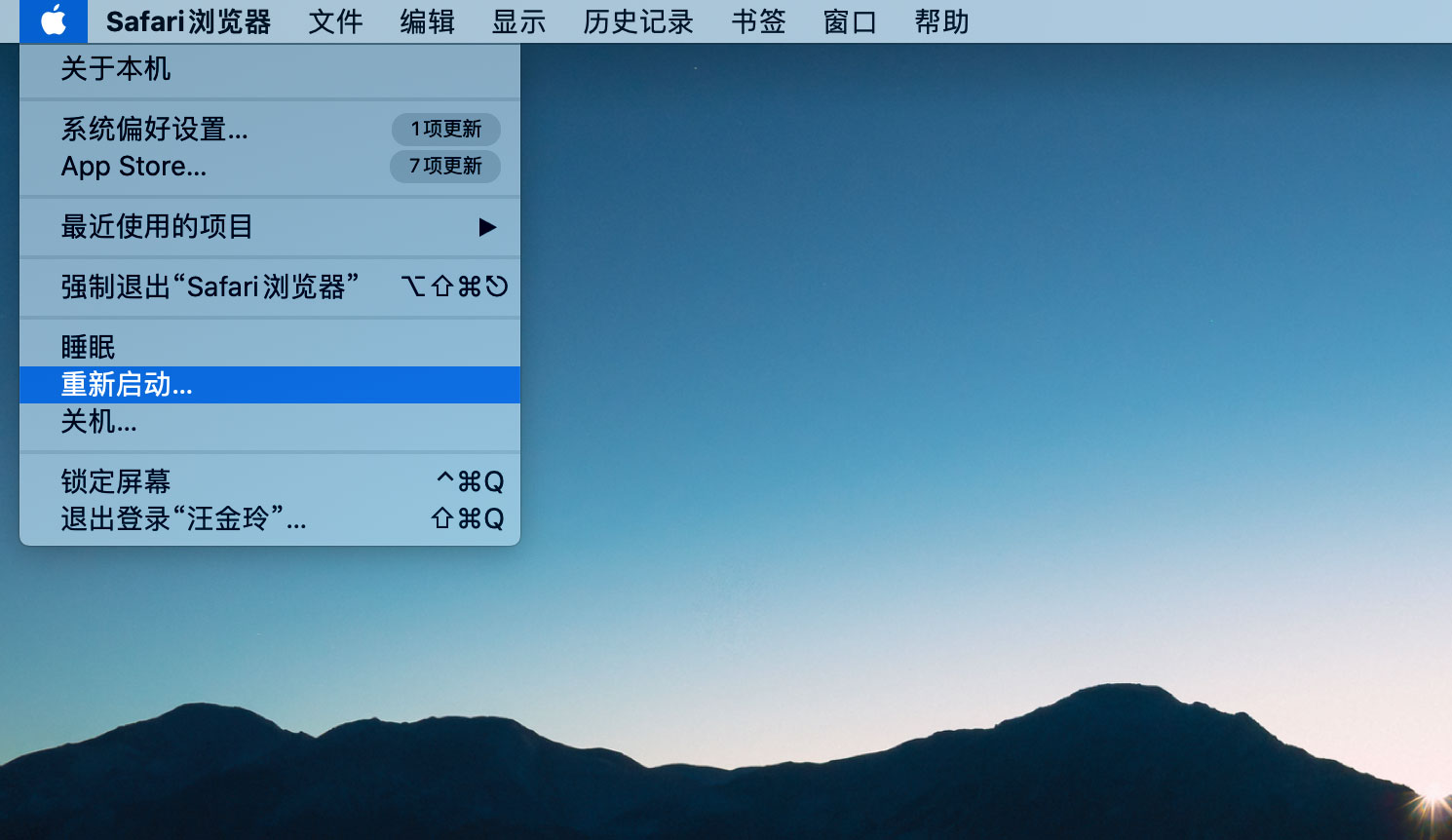Choose 重新启动 to restart
Screen dimensions: 1452x840
coord(125,384)
